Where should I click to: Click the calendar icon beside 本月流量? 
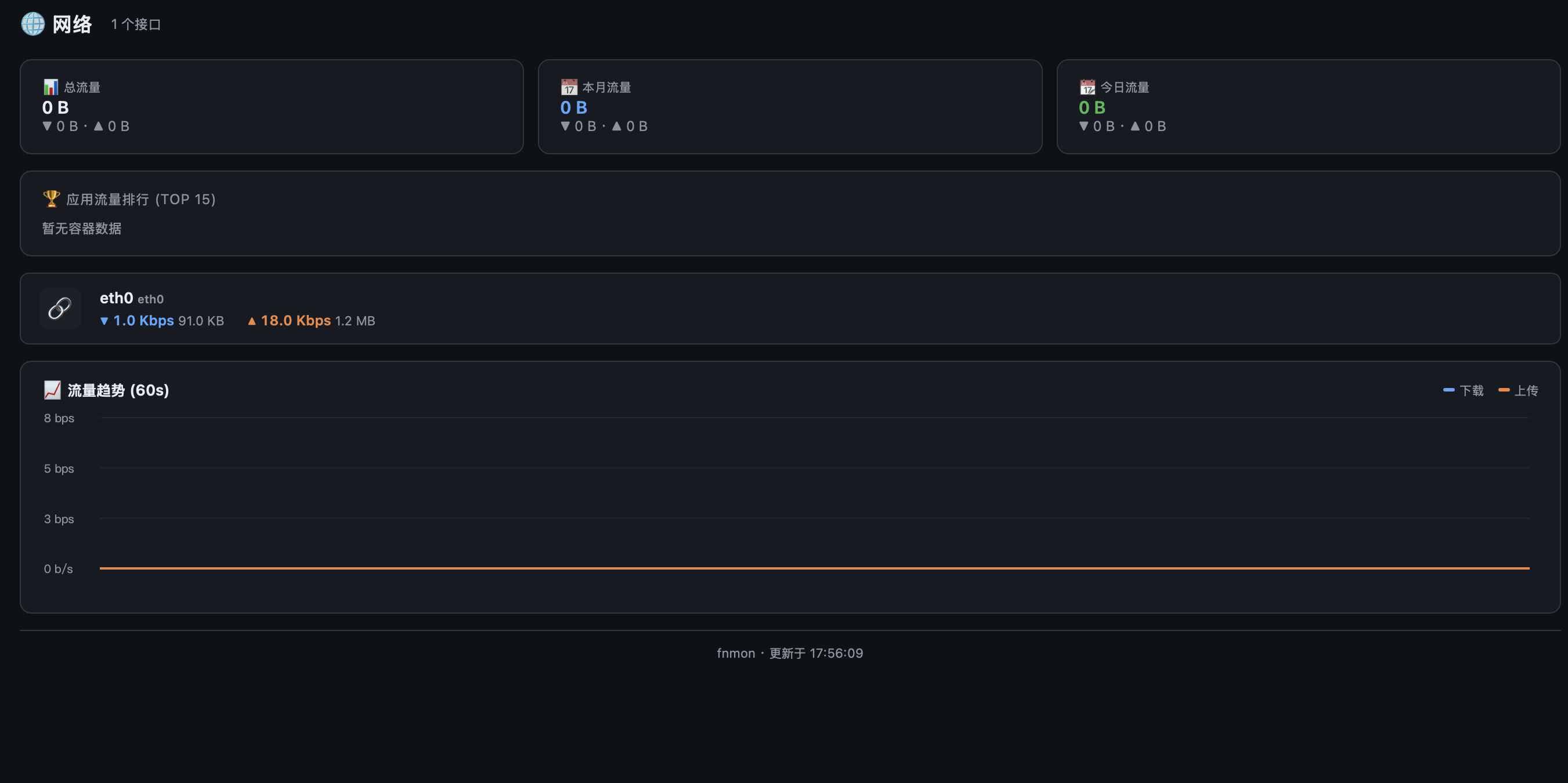569,87
